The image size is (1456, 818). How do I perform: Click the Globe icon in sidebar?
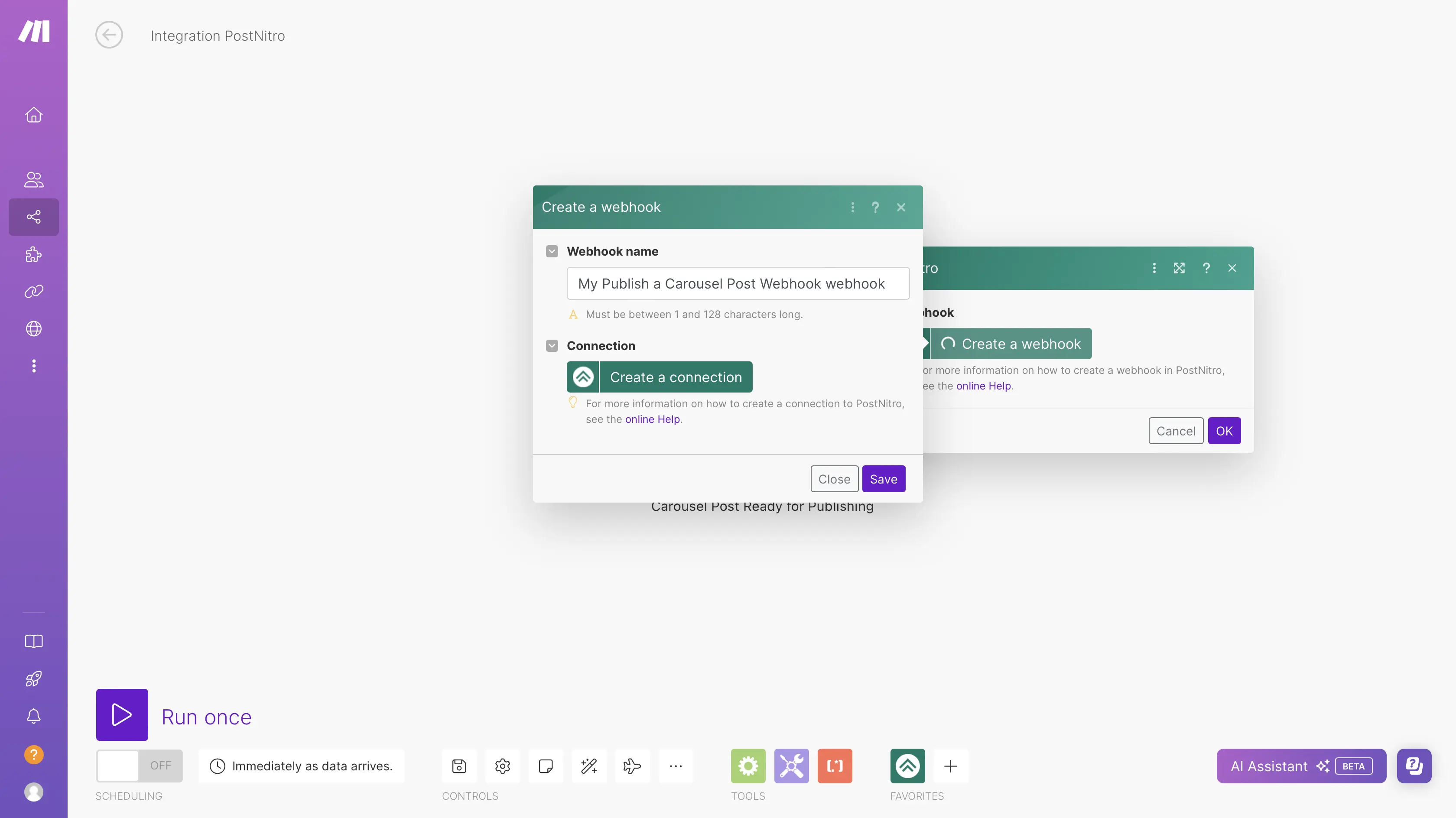pyautogui.click(x=34, y=329)
